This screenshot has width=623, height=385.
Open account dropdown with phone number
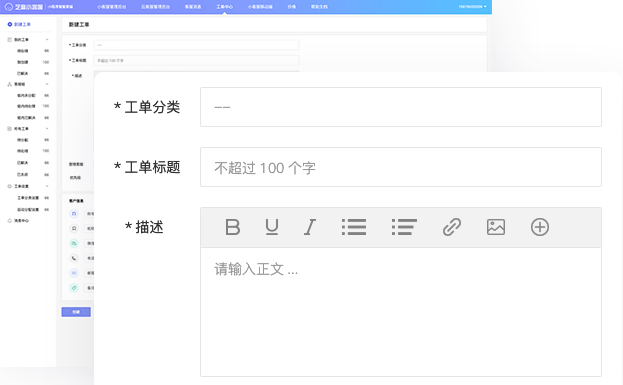[472, 7]
